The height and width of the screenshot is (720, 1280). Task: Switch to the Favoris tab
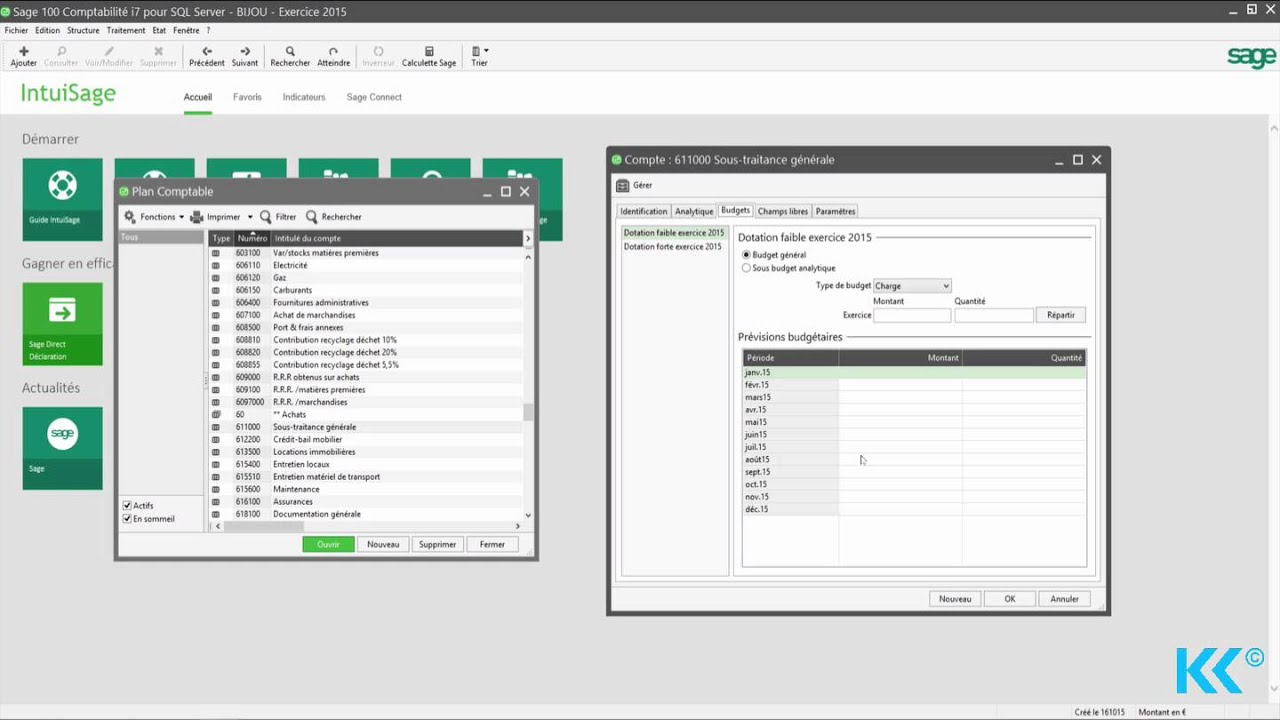(247, 97)
